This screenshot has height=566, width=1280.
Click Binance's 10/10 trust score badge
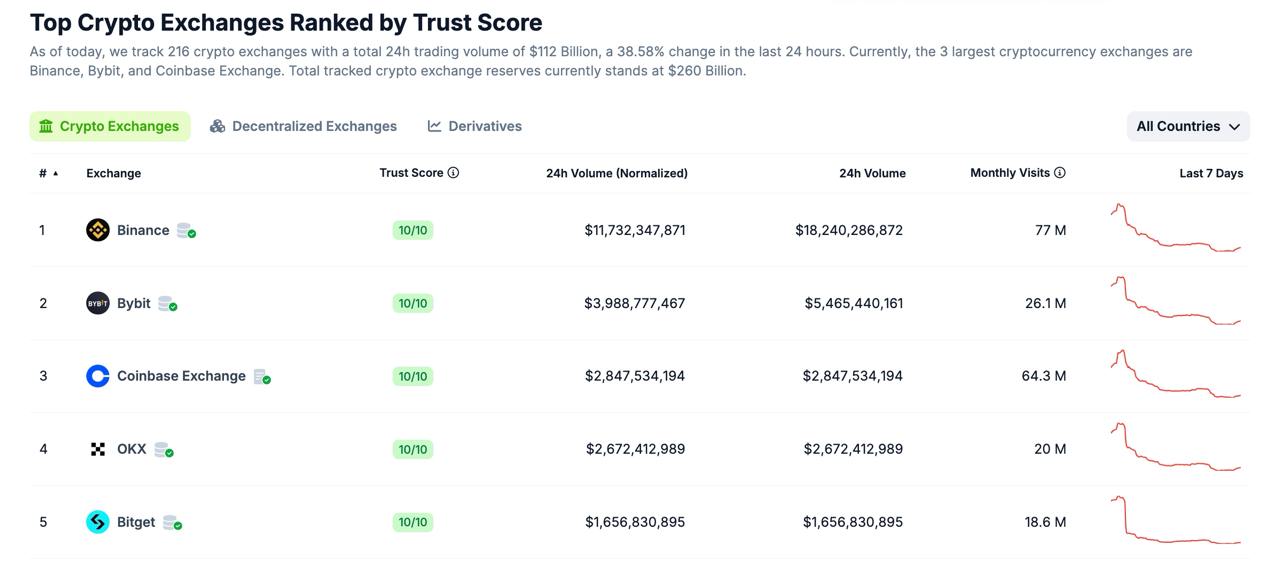point(413,230)
